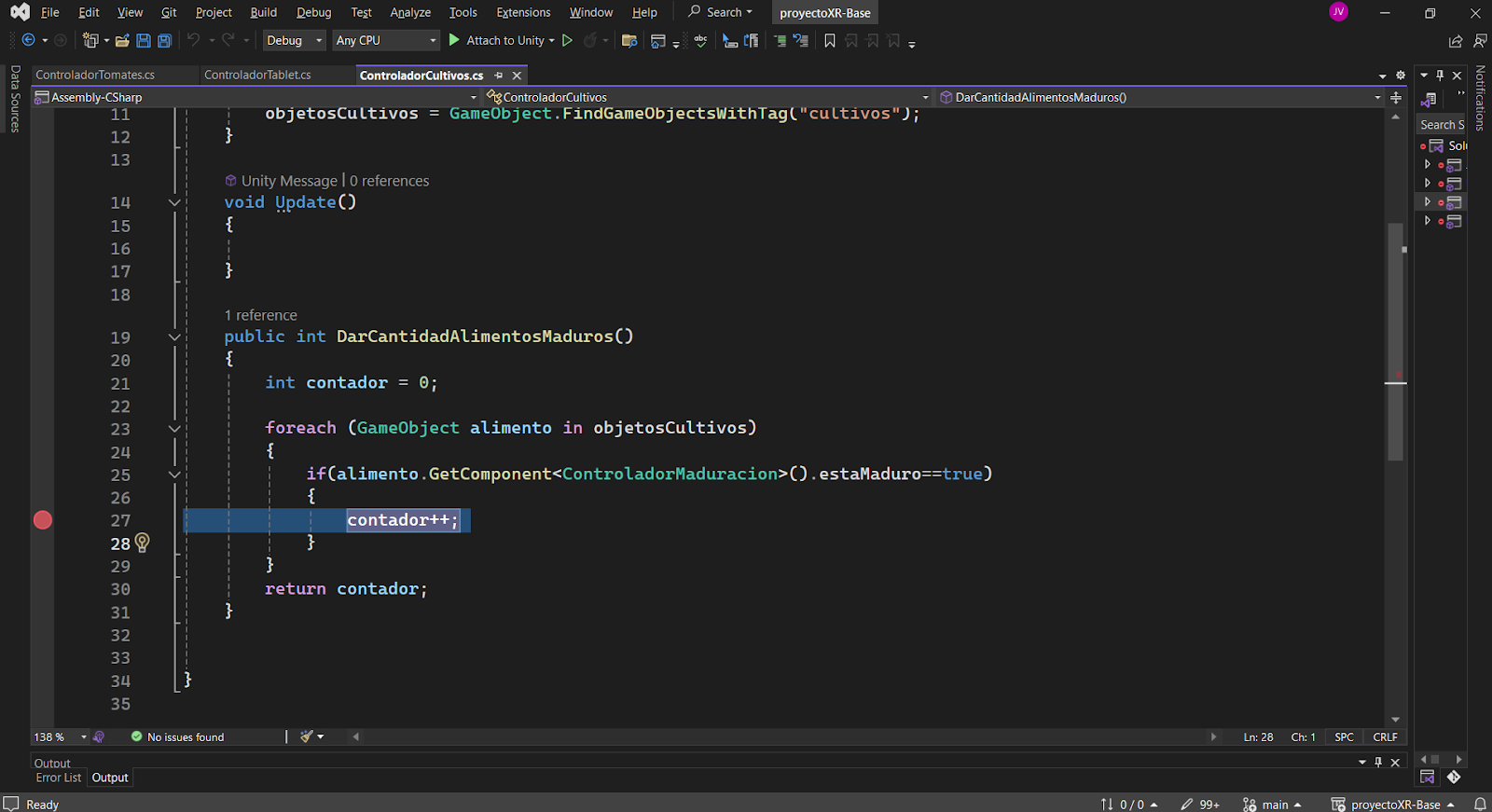The image size is (1492, 812).
Task: Open the Any CPU platform dropdown
Action: pos(386,41)
